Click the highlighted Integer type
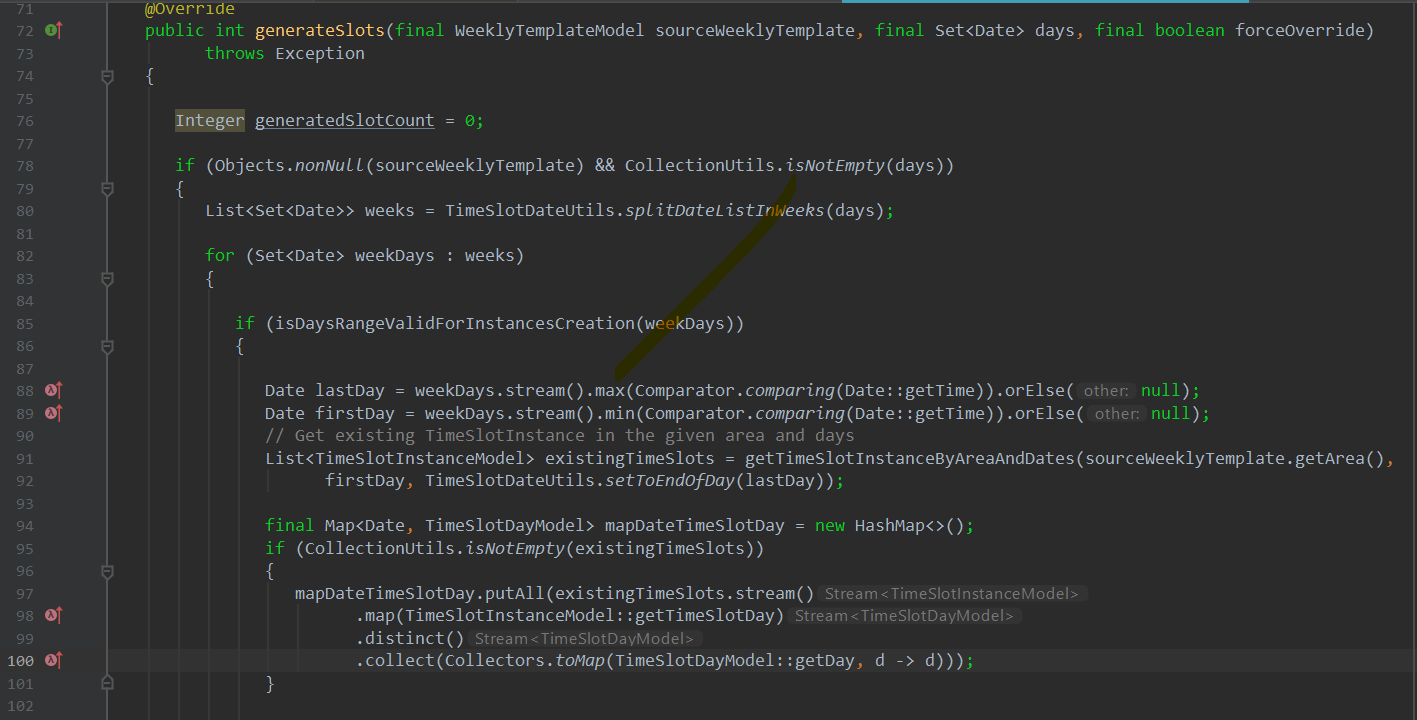The image size is (1417, 720). coord(210,121)
